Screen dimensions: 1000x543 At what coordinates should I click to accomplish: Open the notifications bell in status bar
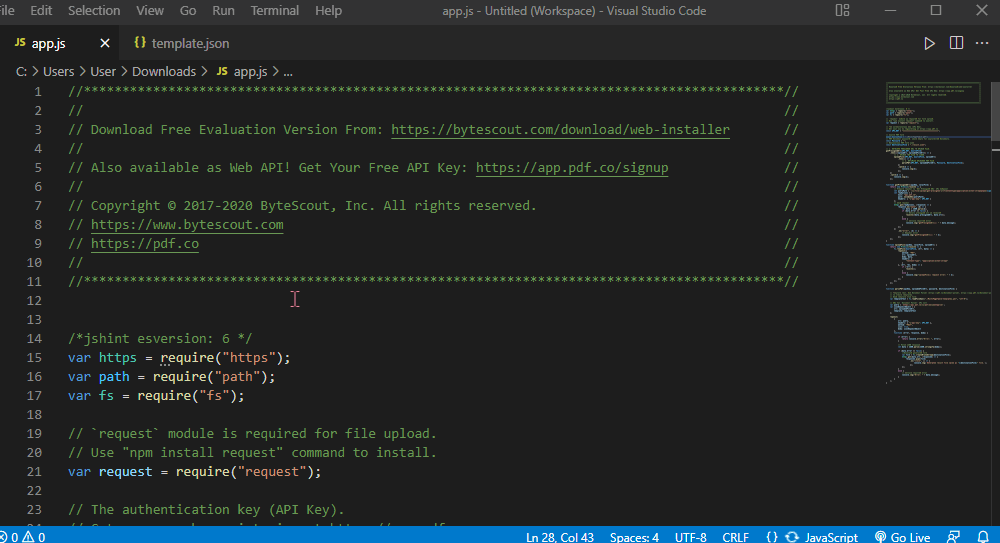point(983,537)
